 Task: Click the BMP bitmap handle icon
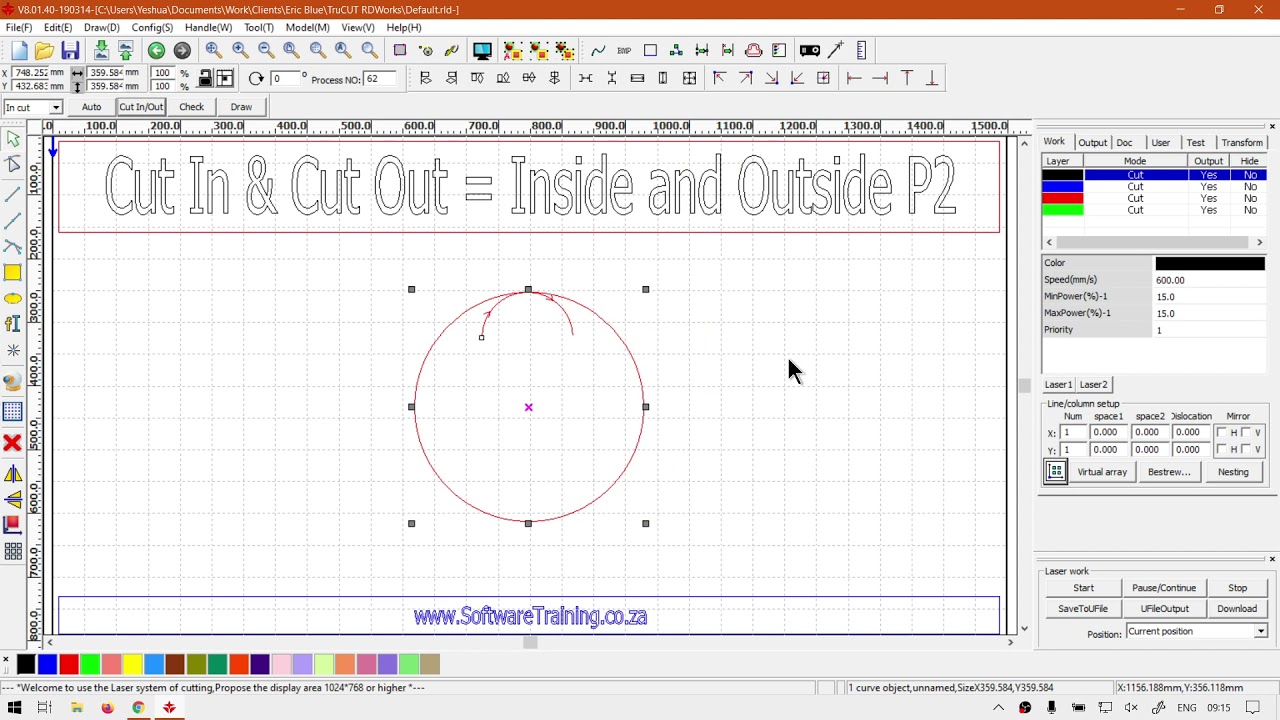pos(624,51)
